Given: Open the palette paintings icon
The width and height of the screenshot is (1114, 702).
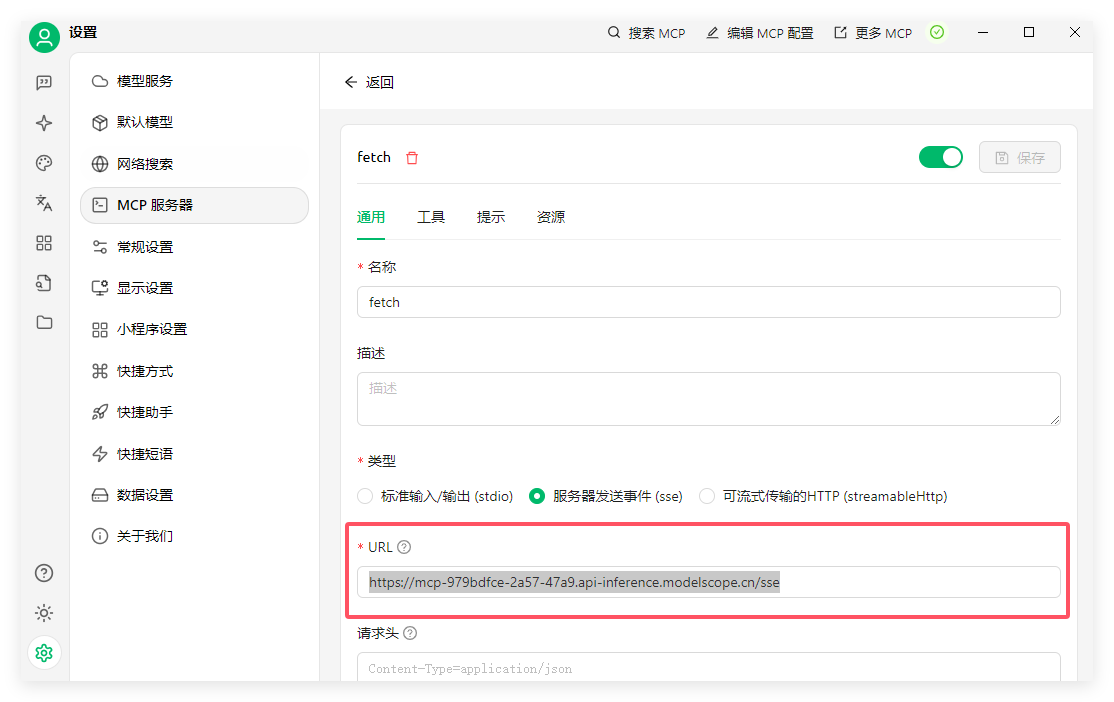Looking at the screenshot, I should (x=44, y=163).
